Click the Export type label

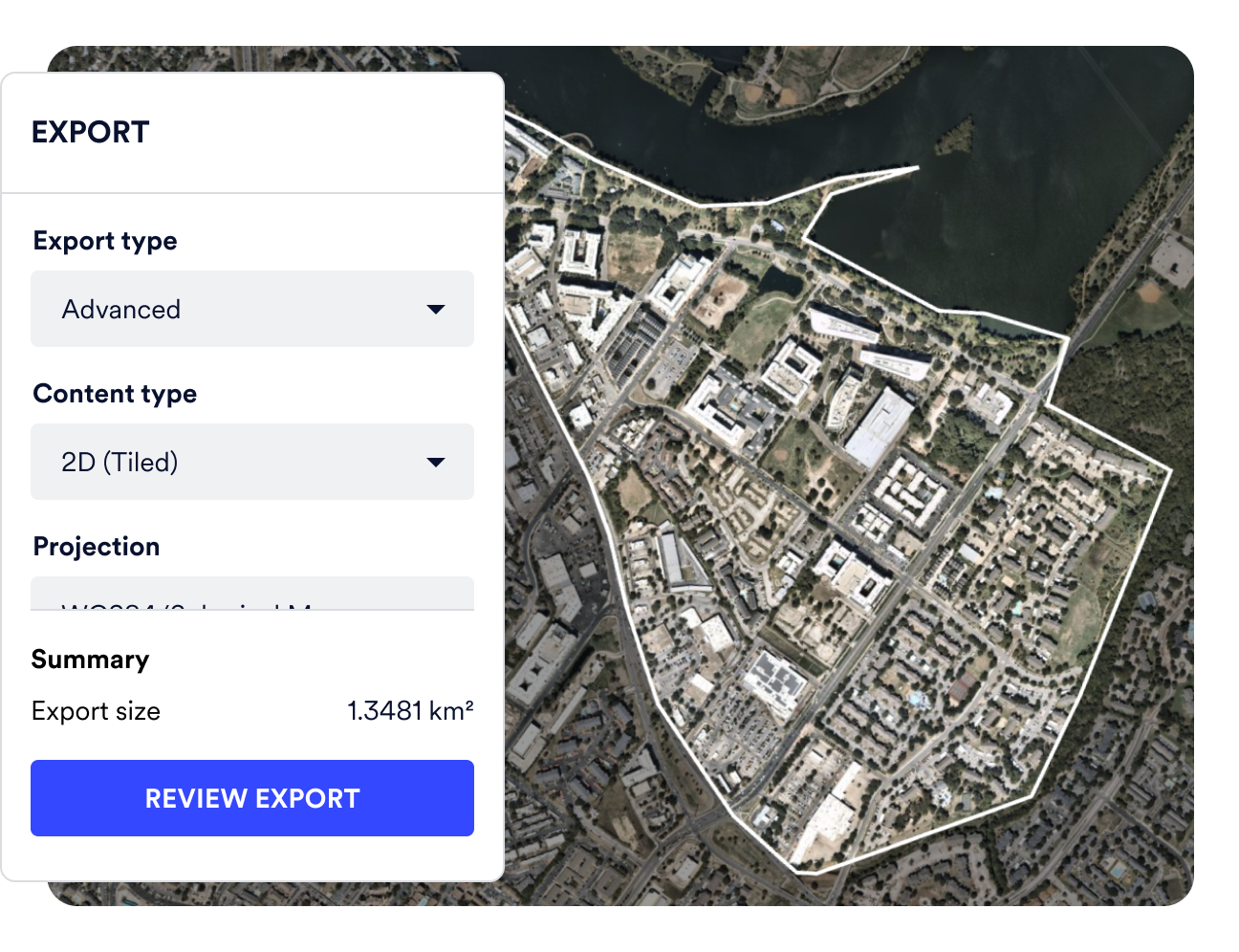pos(105,240)
